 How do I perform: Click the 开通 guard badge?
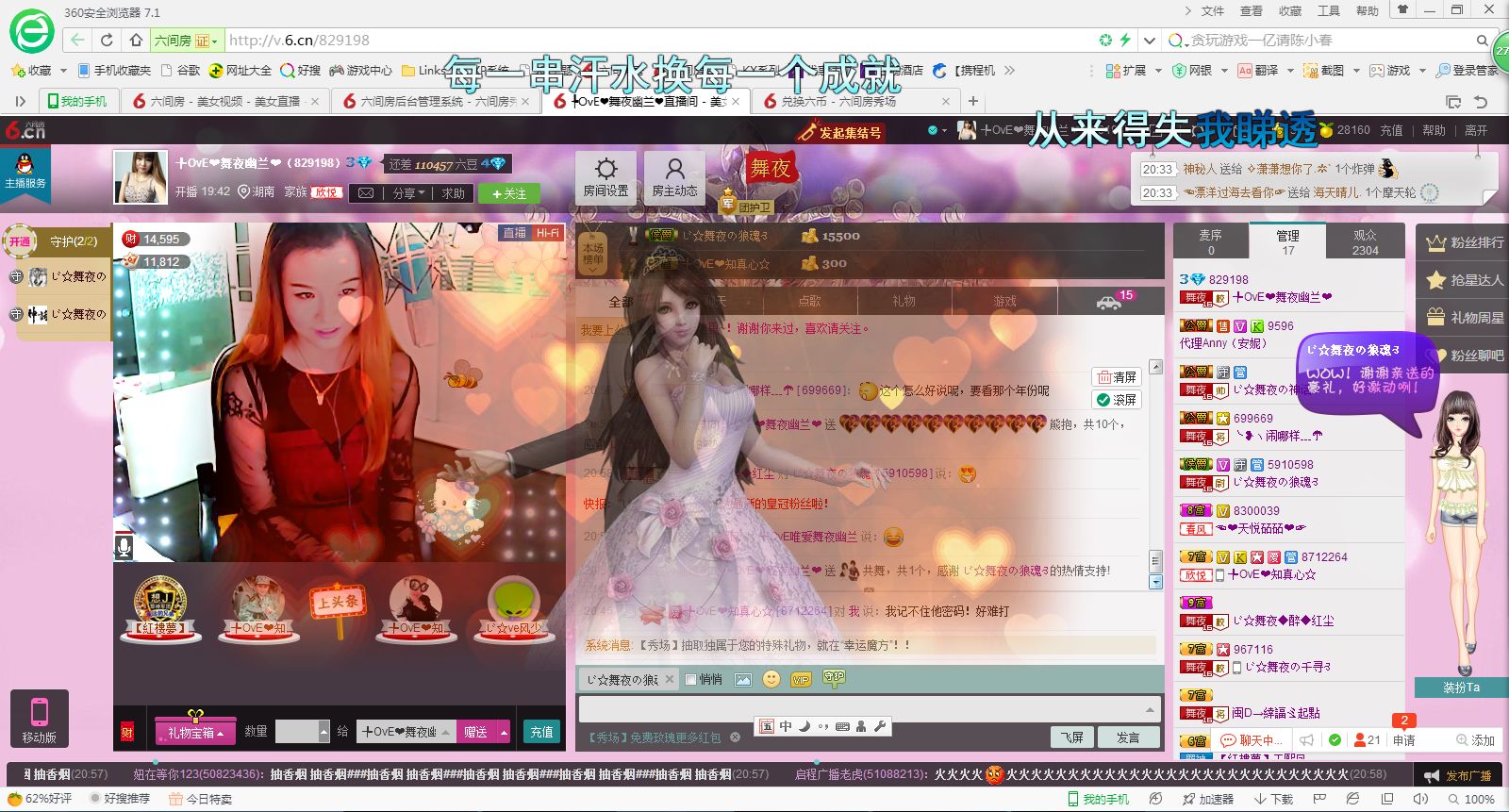tap(20, 241)
